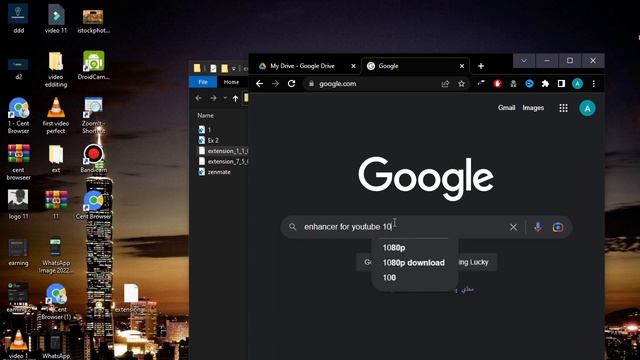Go up one folder in File Explorer

tap(236, 98)
